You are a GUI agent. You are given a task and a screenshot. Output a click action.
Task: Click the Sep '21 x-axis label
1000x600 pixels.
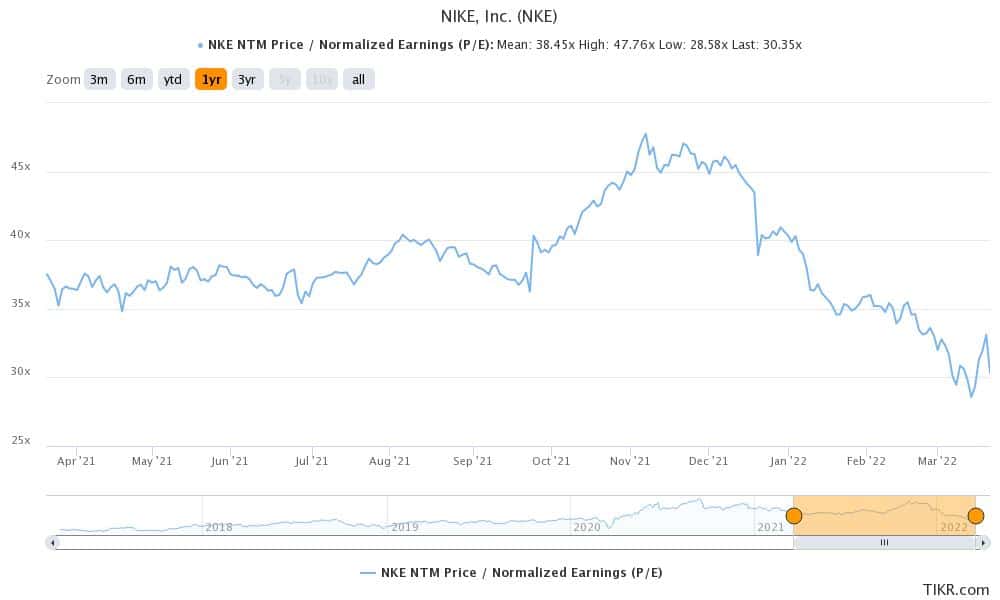[473, 461]
